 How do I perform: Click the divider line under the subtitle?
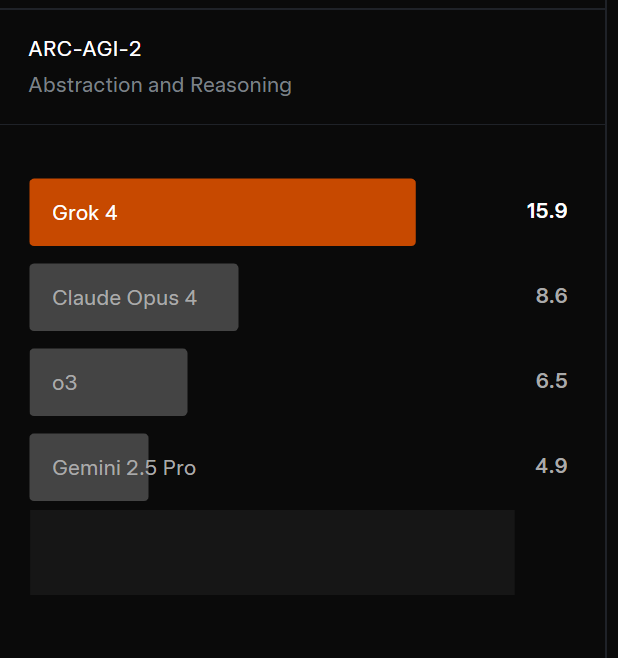[x=302, y=124]
